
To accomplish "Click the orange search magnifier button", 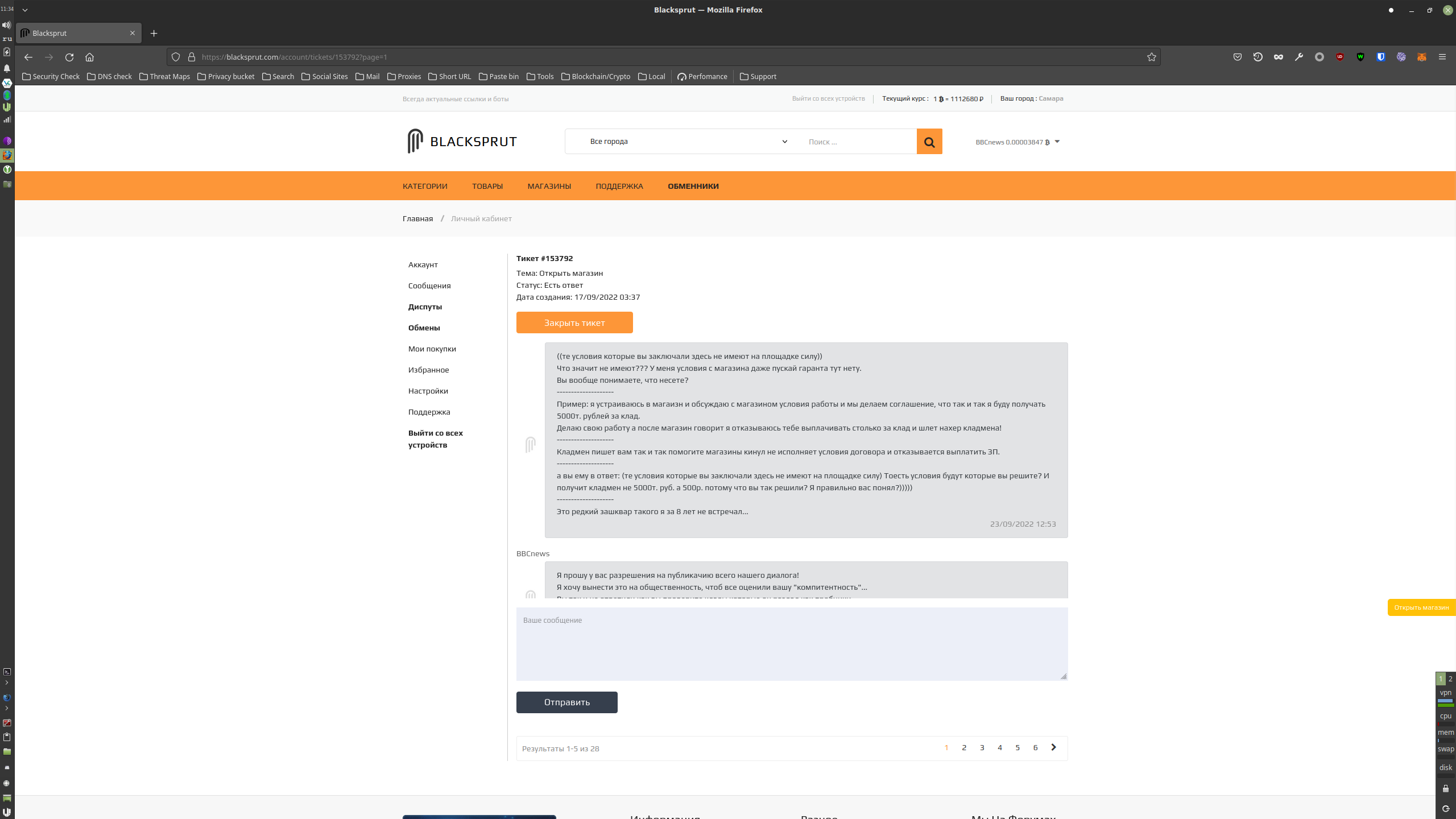I will (929, 142).
